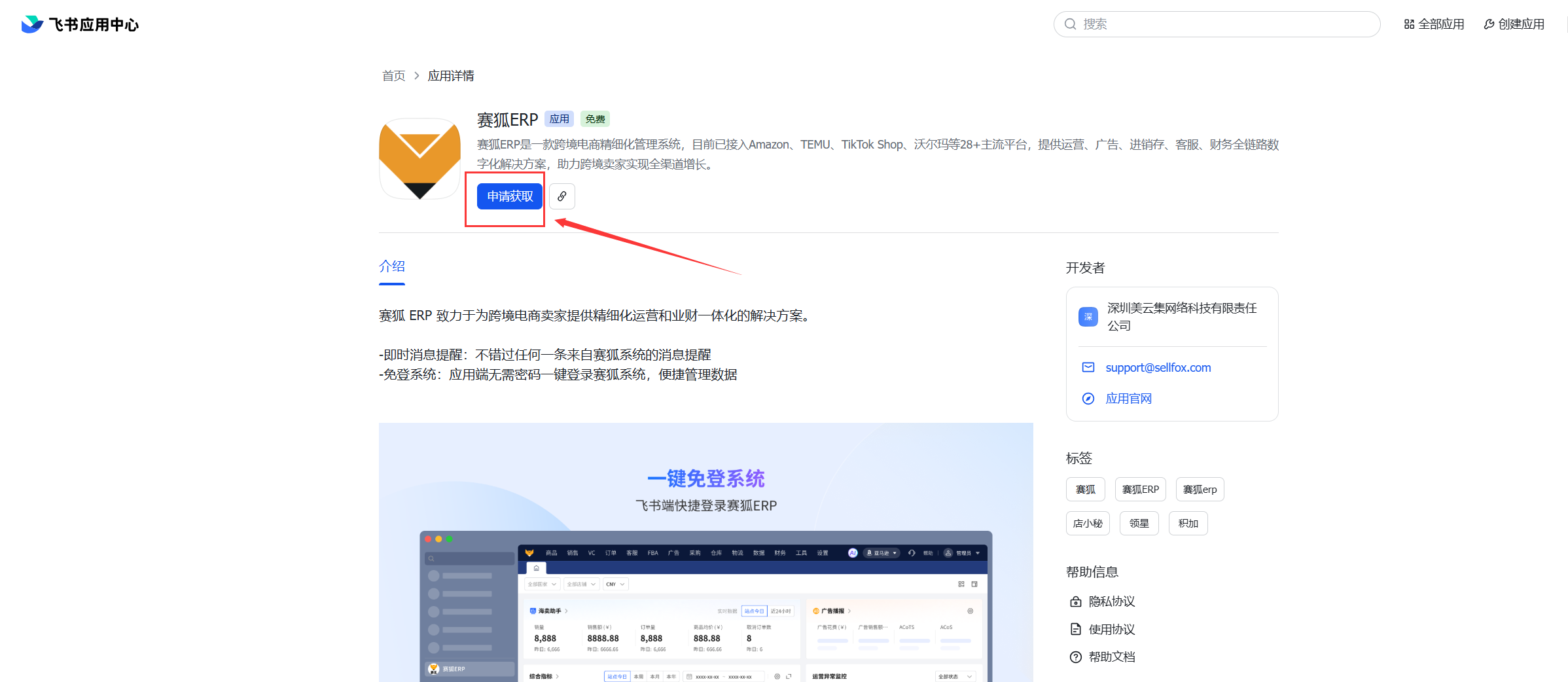Image resolution: width=1568 pixels, height=682 pixels.
Task: Click the 赛狐ERP app logo
Action: (x=419, y=159)
